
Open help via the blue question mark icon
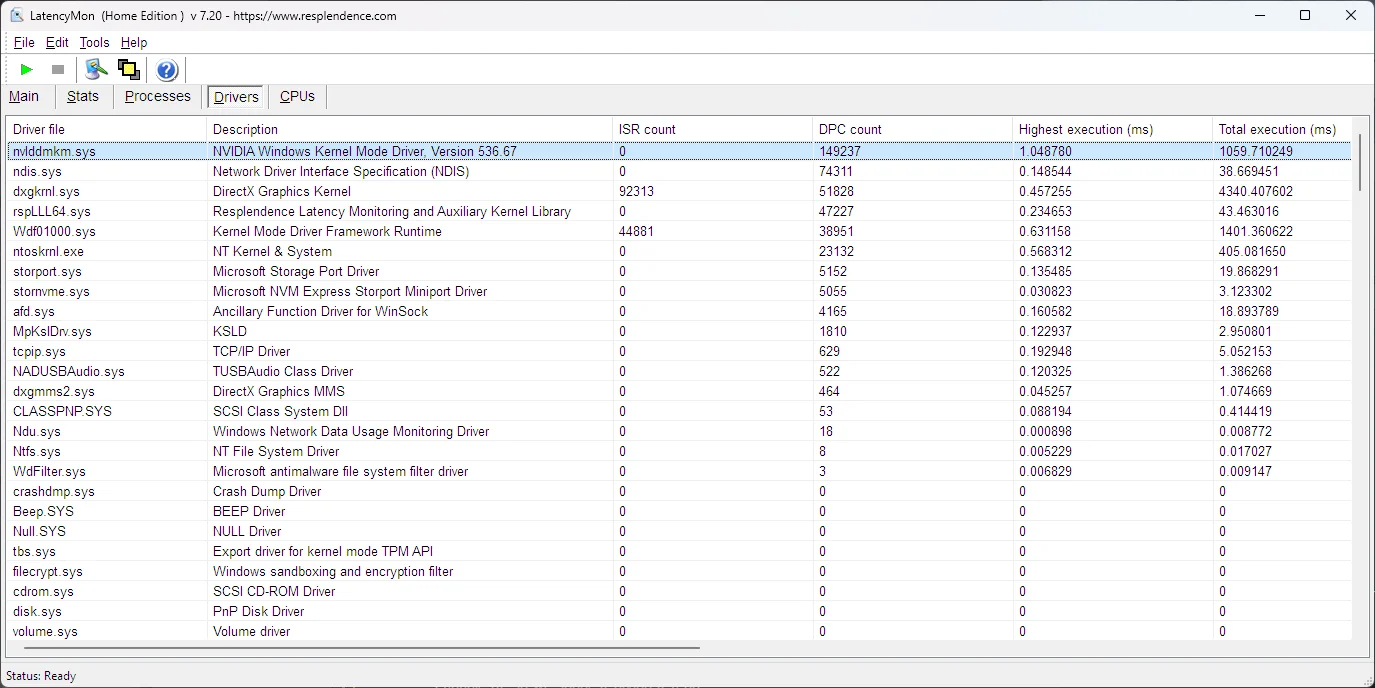pyautogui.click(x=167, y=70)
